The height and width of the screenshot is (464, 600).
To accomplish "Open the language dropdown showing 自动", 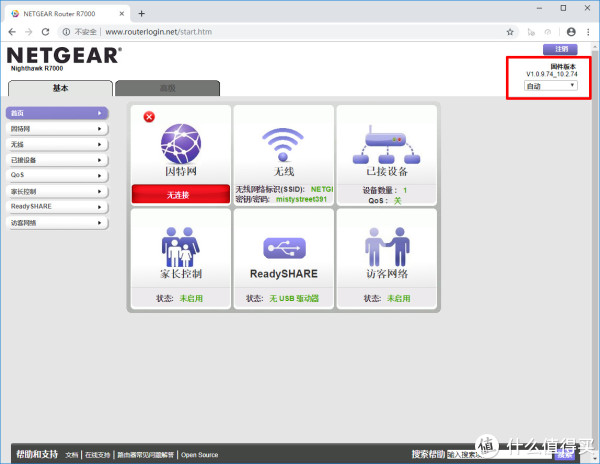I will click(x=551, y=86).
